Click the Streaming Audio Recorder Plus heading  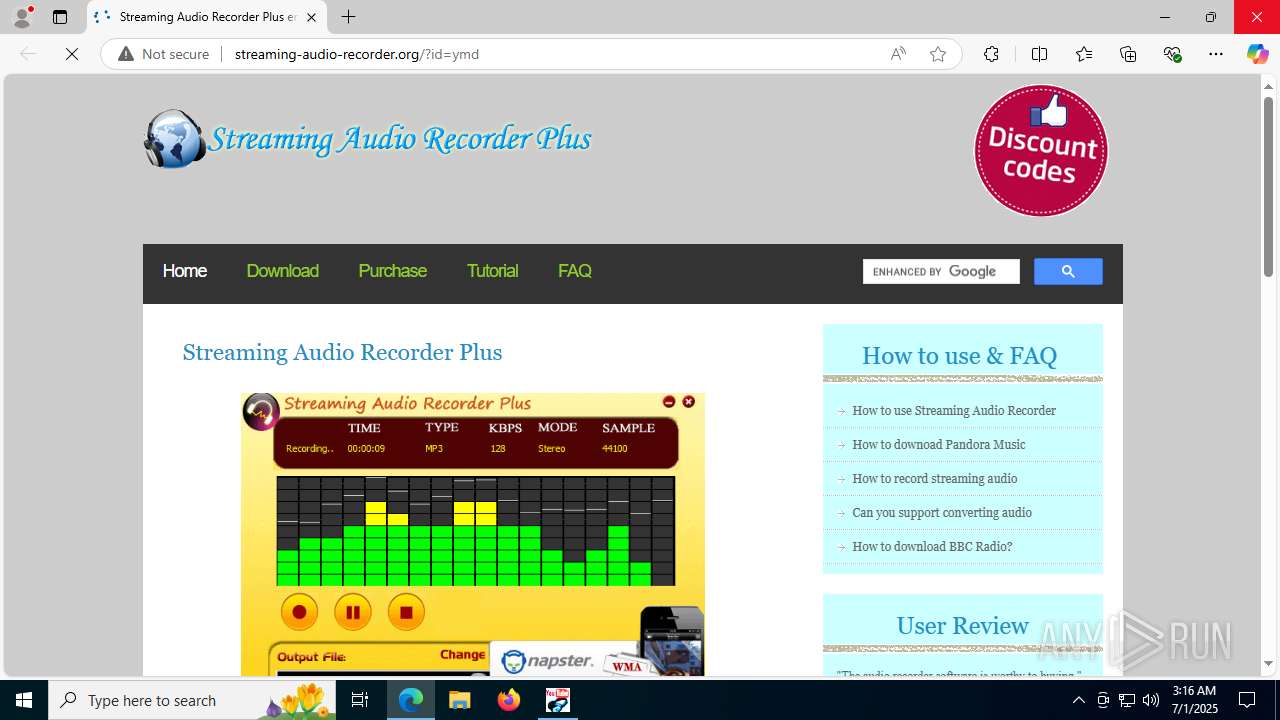pyautogui.click(x=342, y=352)
